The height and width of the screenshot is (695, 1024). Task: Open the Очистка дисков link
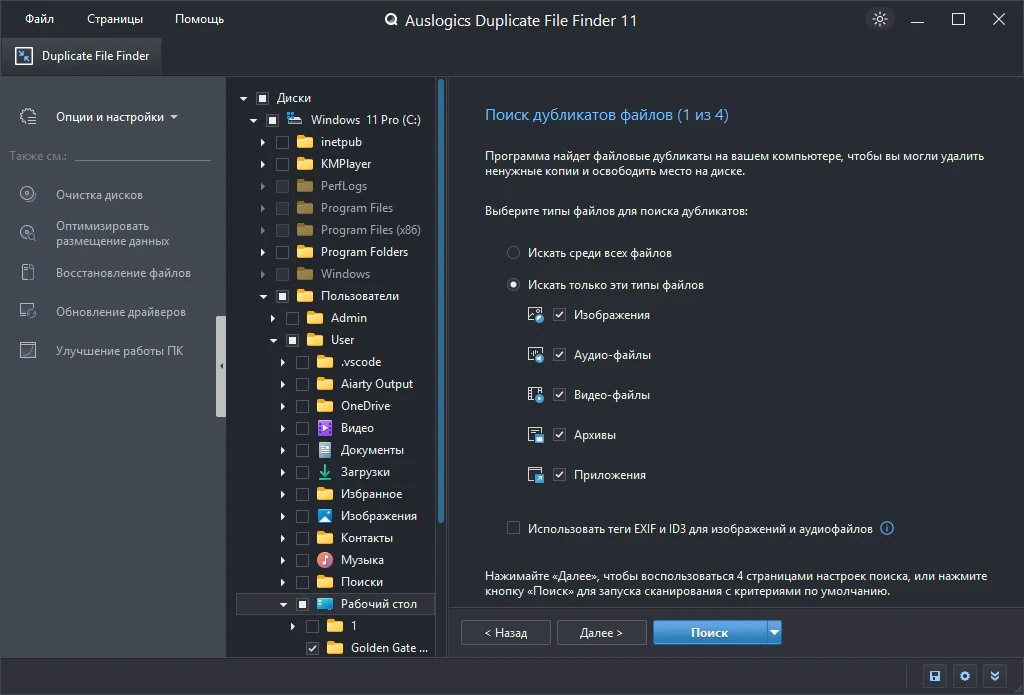[x=99, y=195]
